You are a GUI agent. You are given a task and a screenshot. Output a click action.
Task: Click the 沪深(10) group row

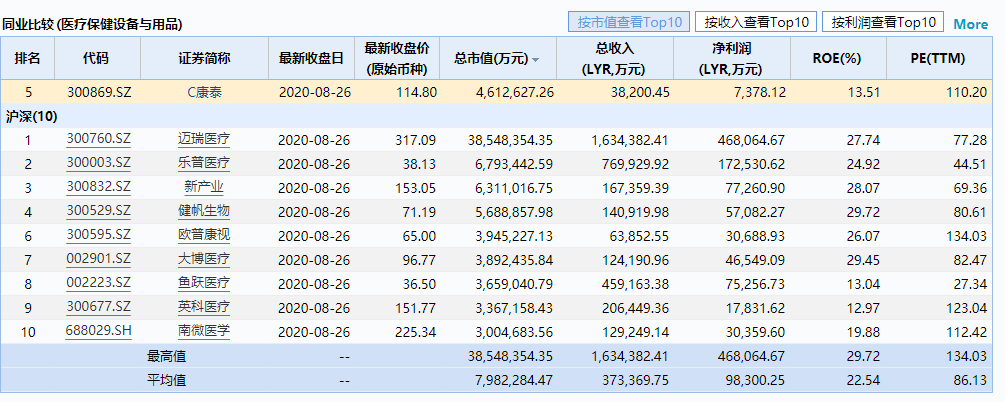click(496, 116)
